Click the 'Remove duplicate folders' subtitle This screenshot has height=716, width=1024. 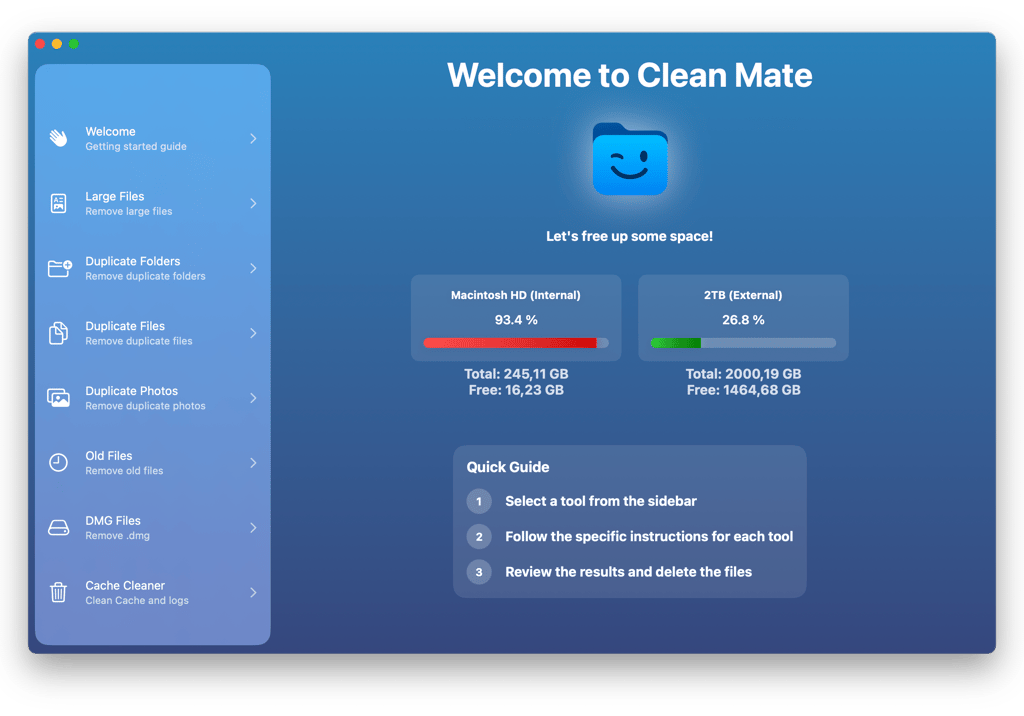click(x=145, y=276)
